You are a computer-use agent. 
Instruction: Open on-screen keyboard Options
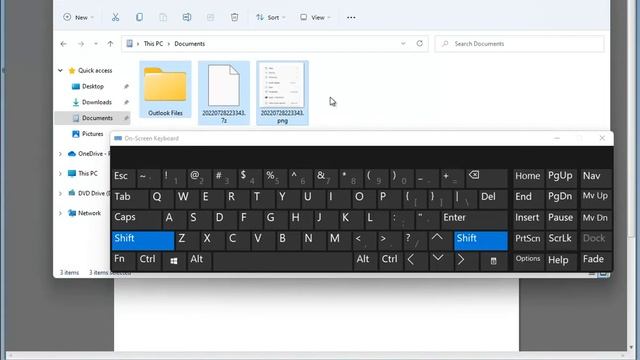pos(528,261)
